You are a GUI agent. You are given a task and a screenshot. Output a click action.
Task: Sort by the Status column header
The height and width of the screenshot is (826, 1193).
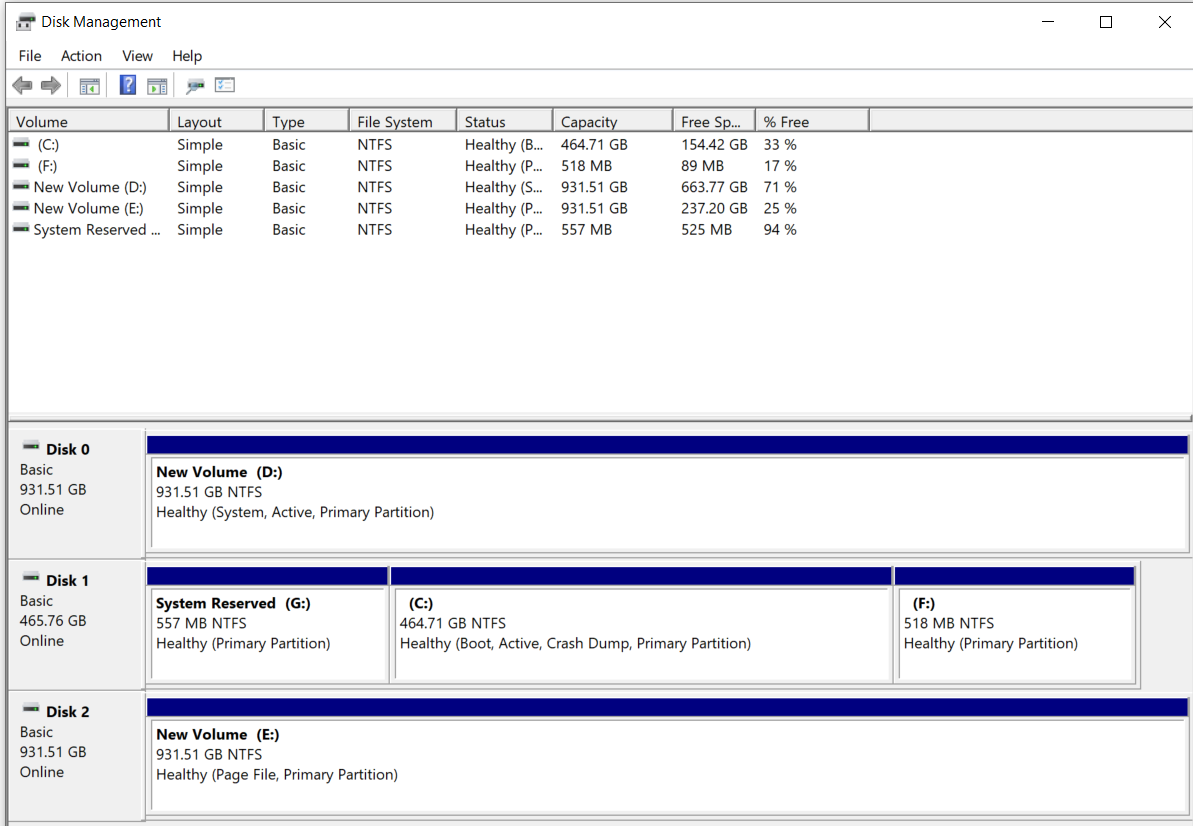(x=504, y=122)
